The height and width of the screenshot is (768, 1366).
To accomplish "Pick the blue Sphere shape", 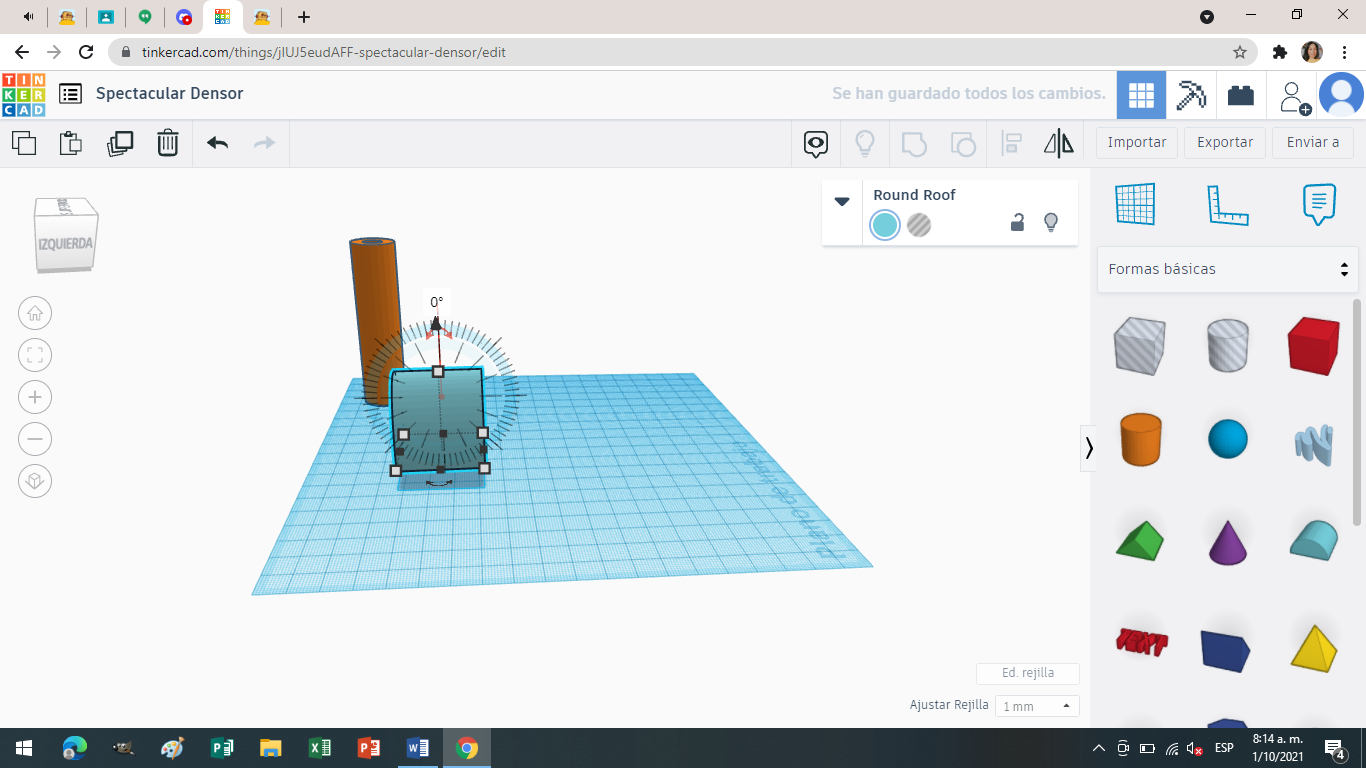I will (1227, 439).
